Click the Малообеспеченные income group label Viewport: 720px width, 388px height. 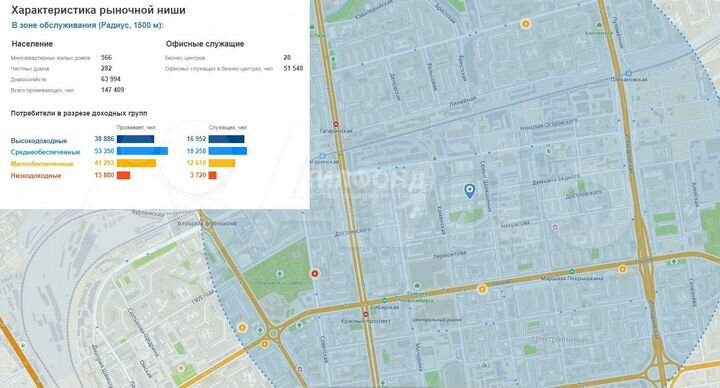click(42, 164)
